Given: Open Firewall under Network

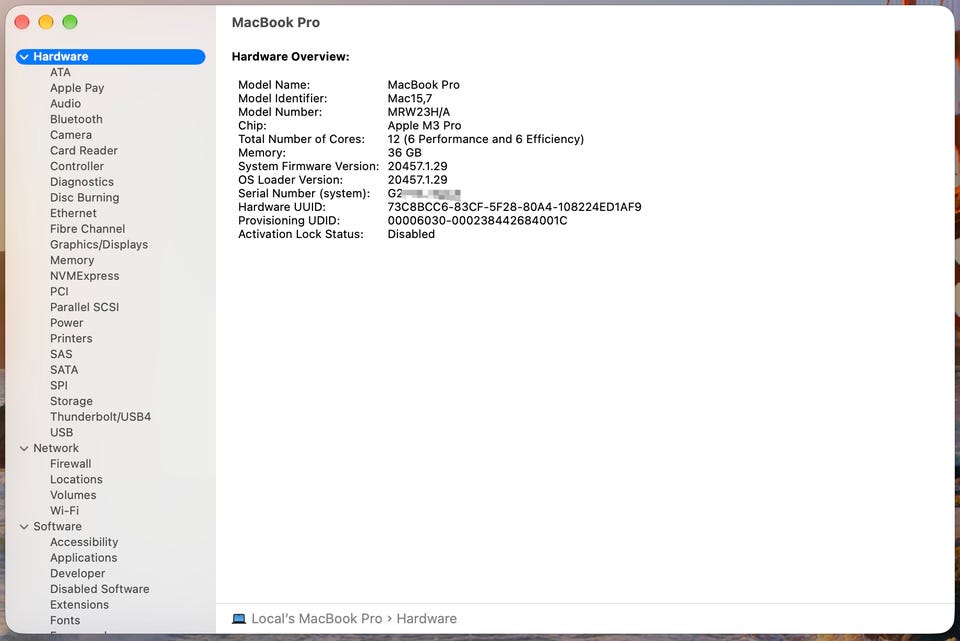Looking at the screenshot, I should pos(70,464).
